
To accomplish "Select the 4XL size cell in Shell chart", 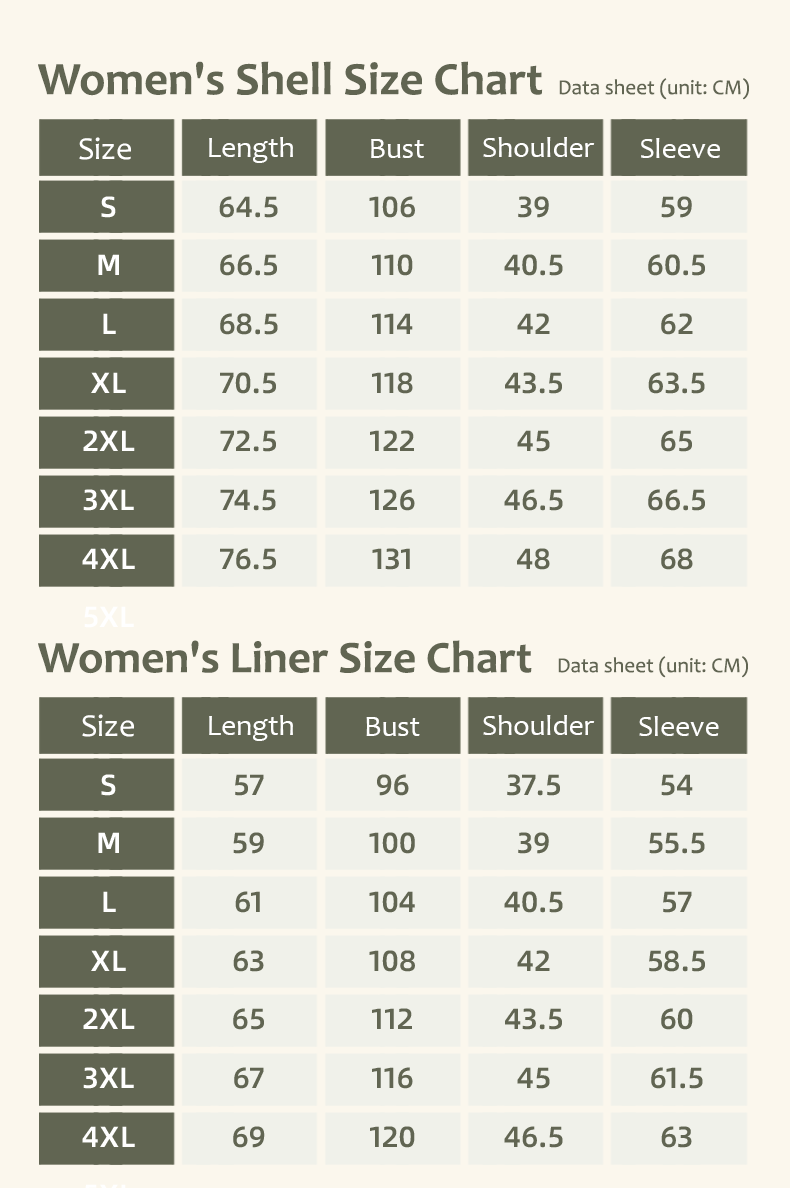I will 107,560.
